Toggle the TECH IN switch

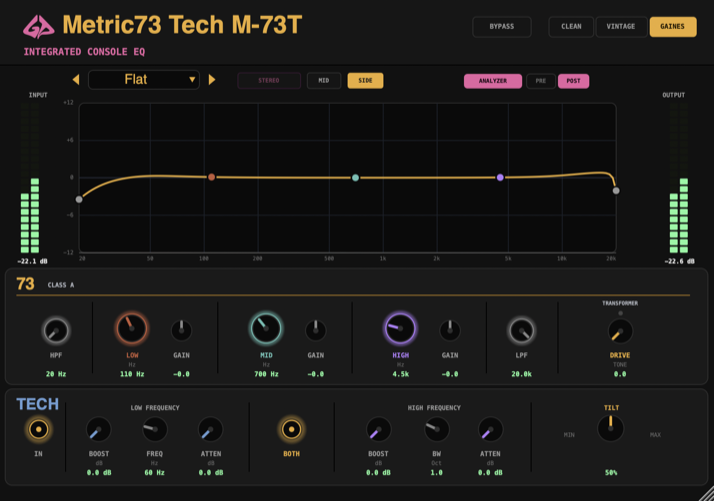pyautogui.click(x=39, y=429)
